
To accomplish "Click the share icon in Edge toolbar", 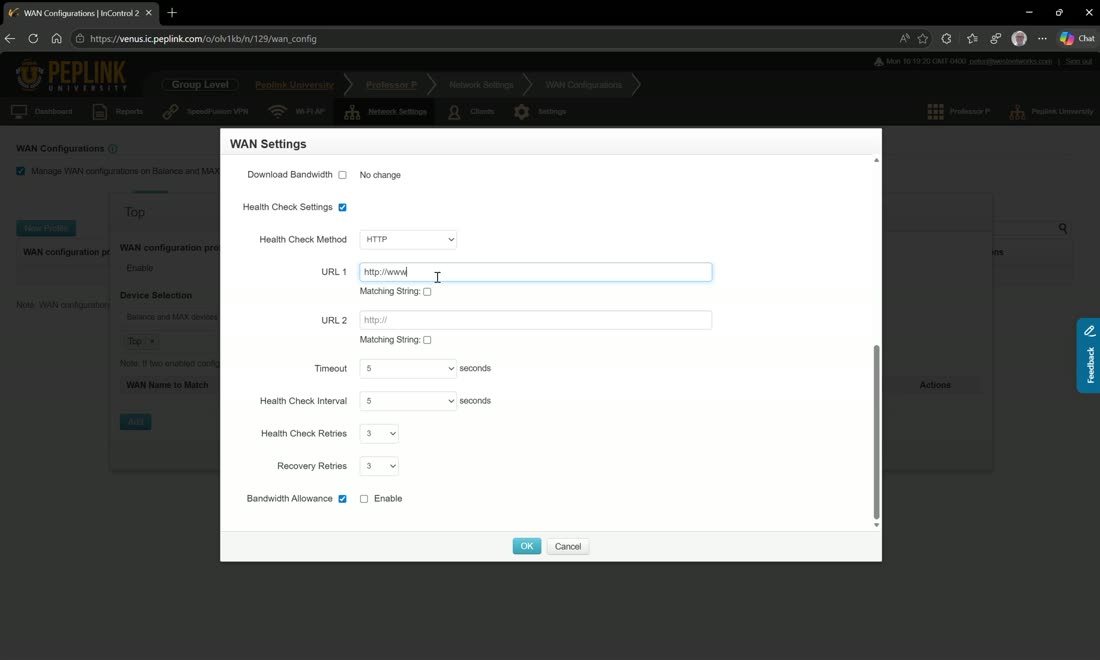I will 995,39.
